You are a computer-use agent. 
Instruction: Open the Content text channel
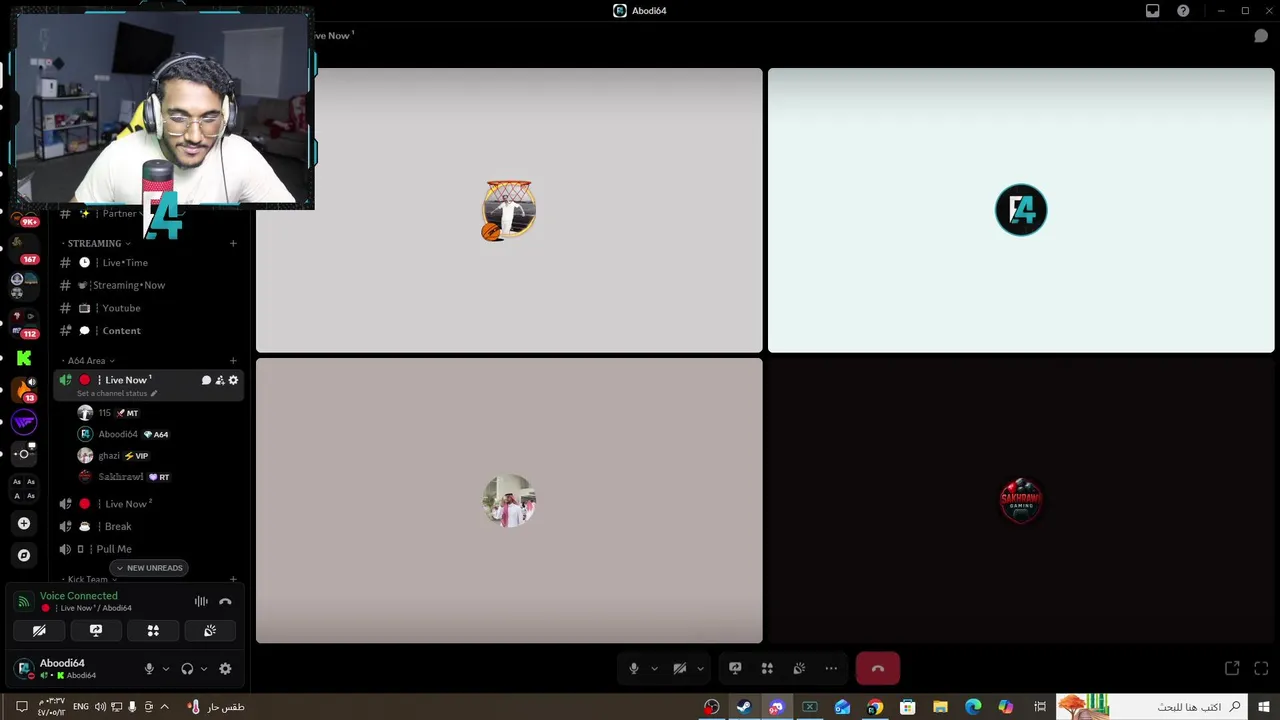148,330
